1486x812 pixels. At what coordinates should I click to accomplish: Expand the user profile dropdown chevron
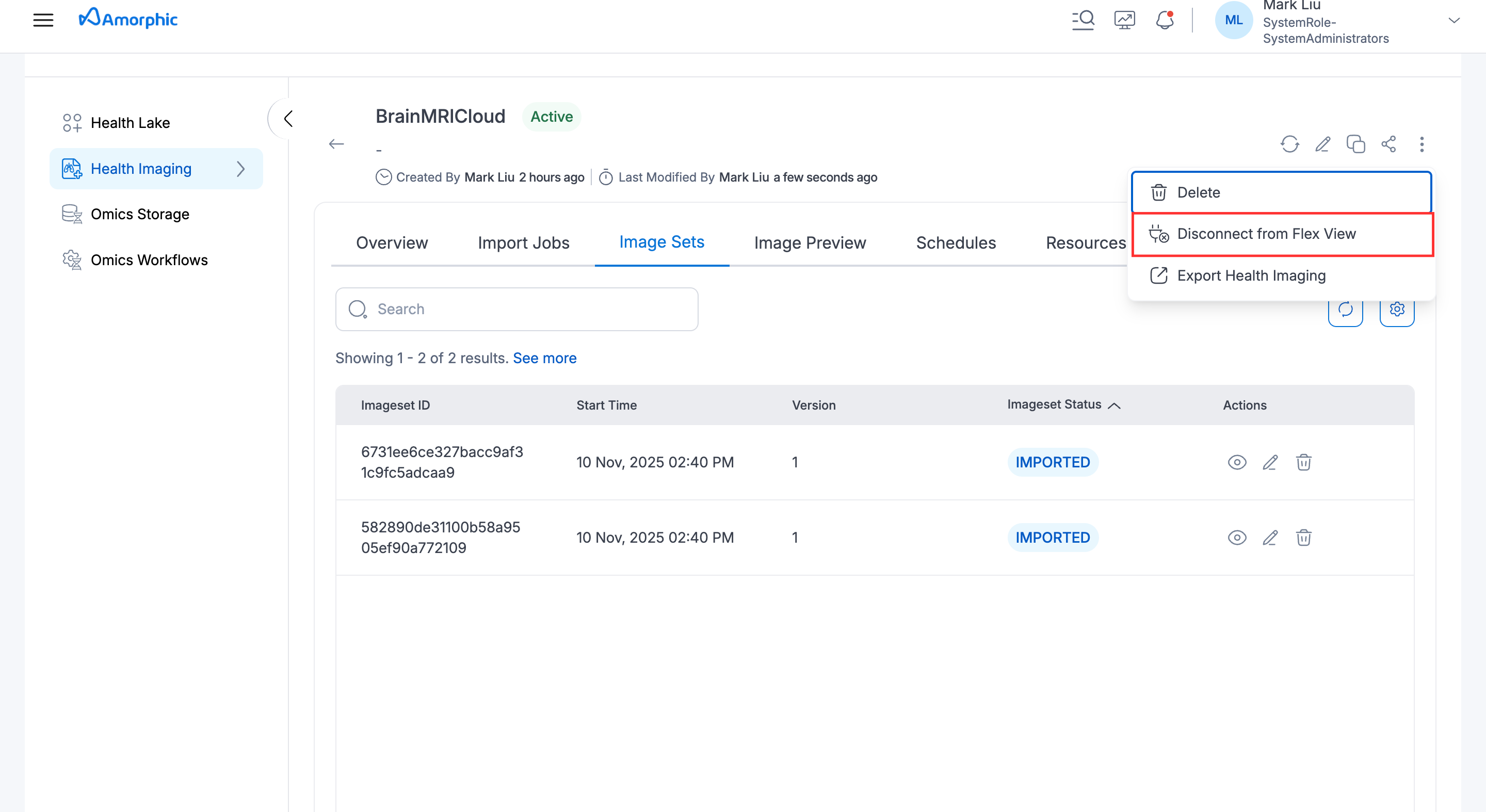coord(1453,21)
